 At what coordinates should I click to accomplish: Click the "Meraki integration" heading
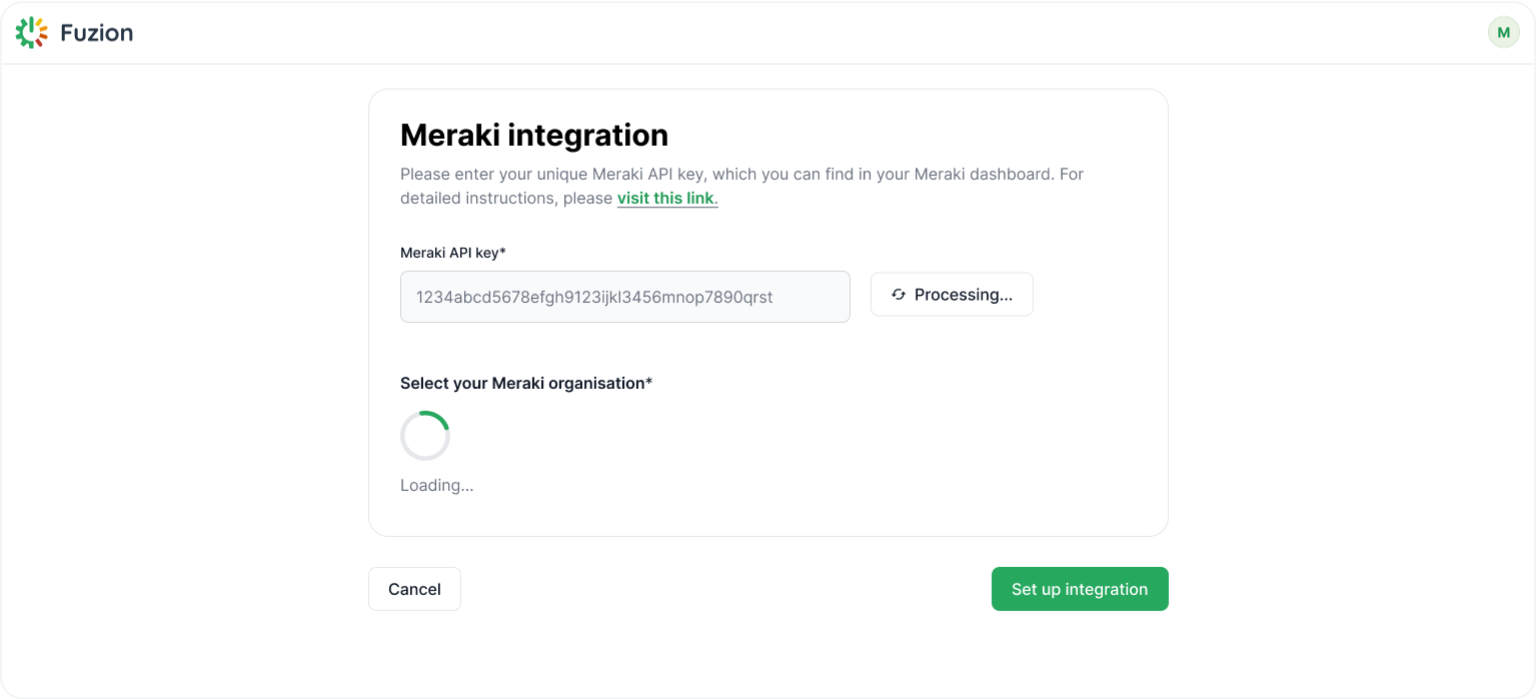(x=534, y=135)
